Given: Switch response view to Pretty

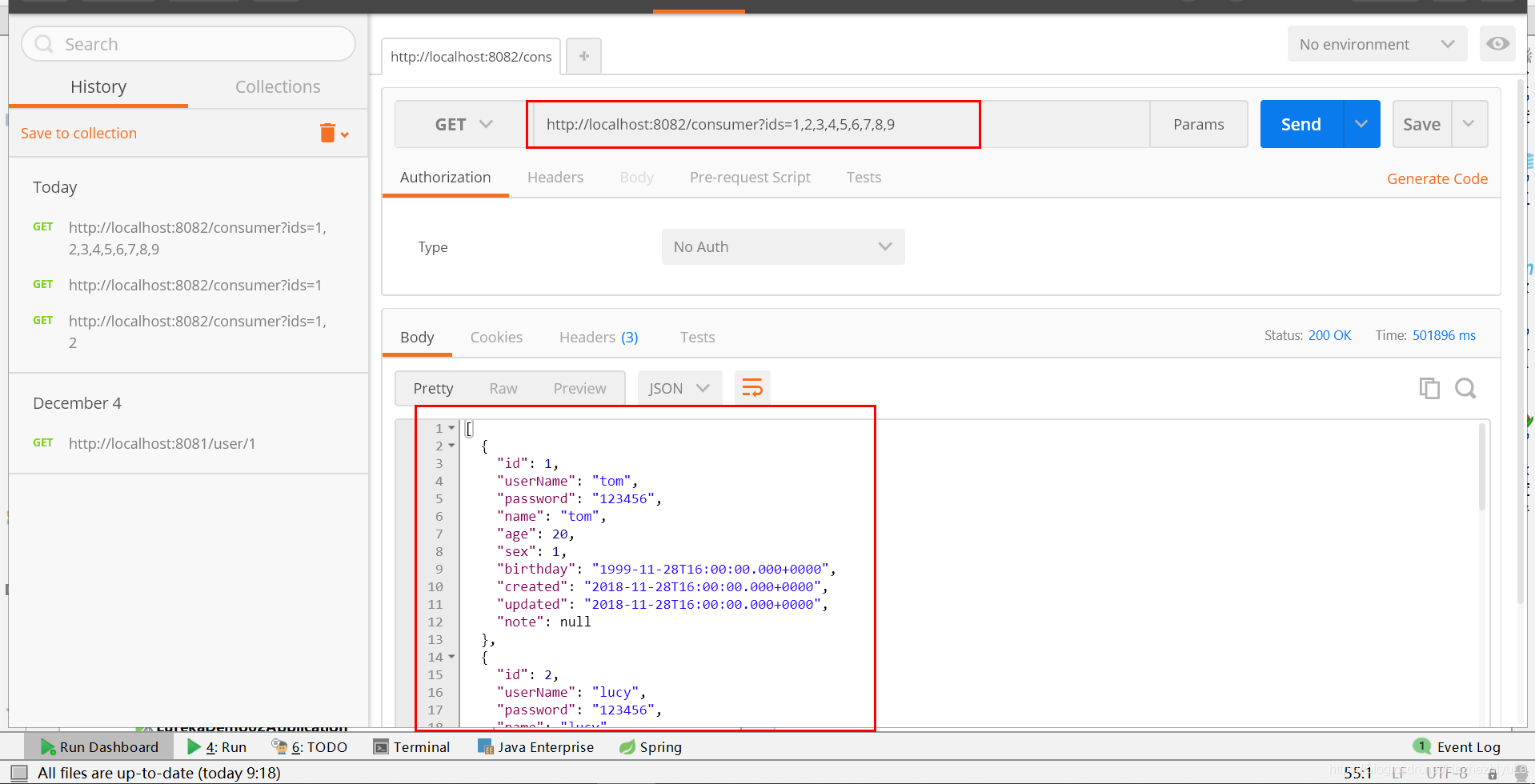Looking at the screenshot, I should 433,388.
